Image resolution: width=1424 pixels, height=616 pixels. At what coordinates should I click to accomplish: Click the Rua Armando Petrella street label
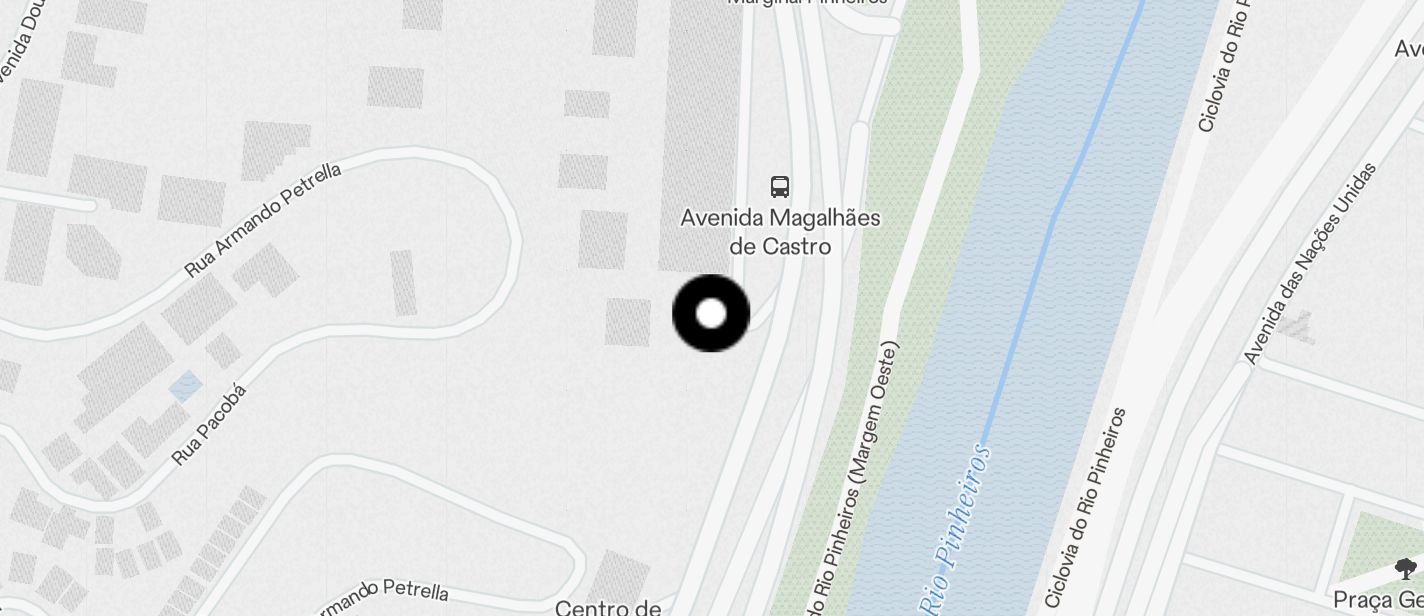click(263, 220)
